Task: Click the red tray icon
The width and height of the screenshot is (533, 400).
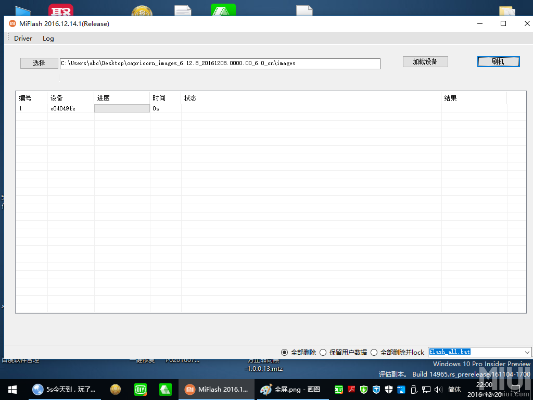Action: pyautogui.click(x=351, y=389)
